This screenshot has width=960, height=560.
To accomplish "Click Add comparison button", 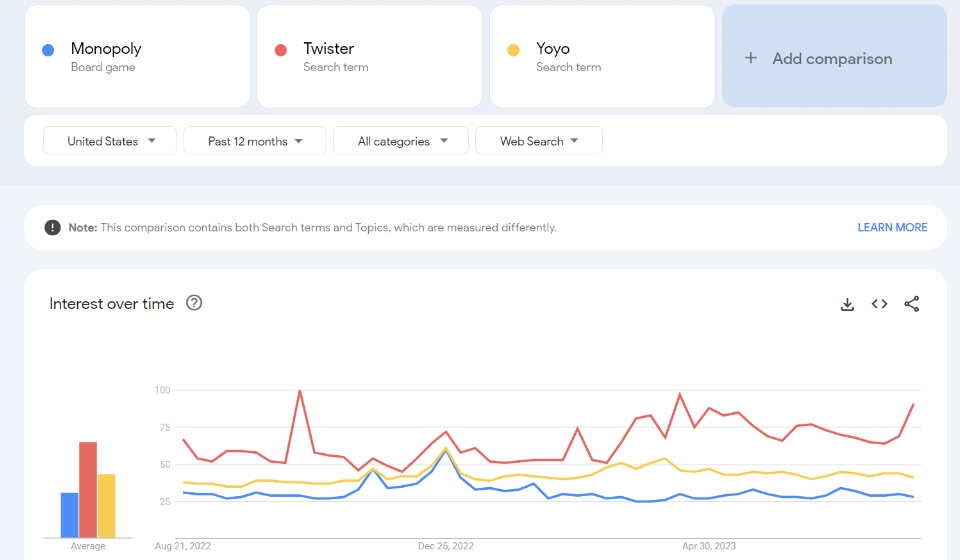I will coord(834,58).
